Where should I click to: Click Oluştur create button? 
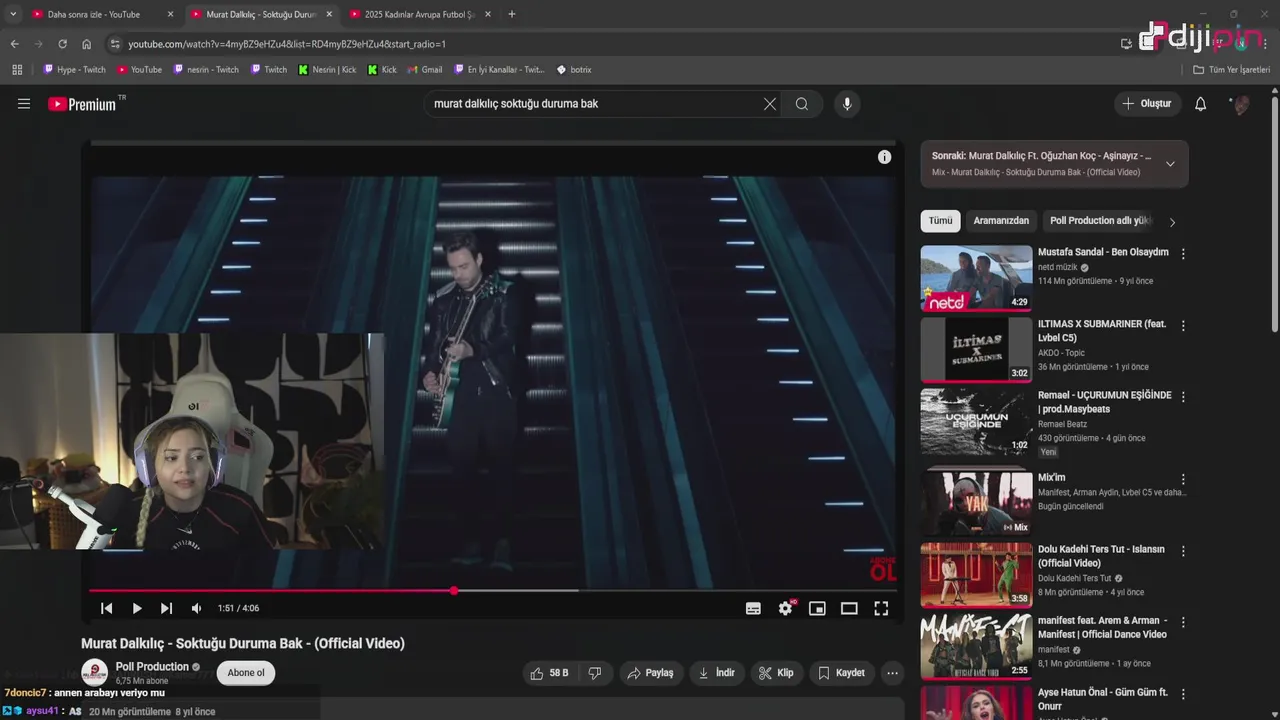coord(1147,104)
